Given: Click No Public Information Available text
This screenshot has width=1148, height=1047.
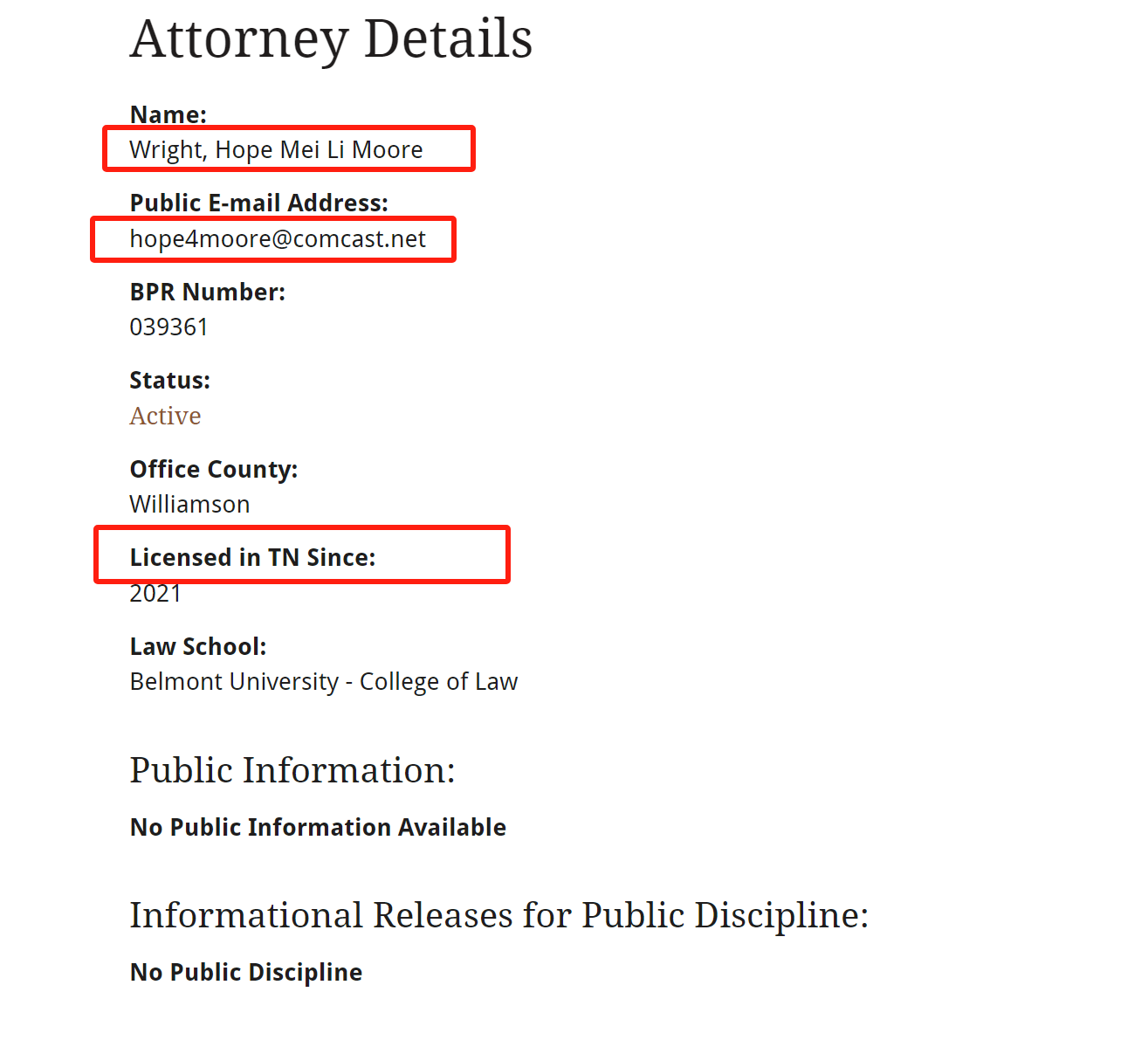Looking at the screenshot, I should [x=318, y=828].
